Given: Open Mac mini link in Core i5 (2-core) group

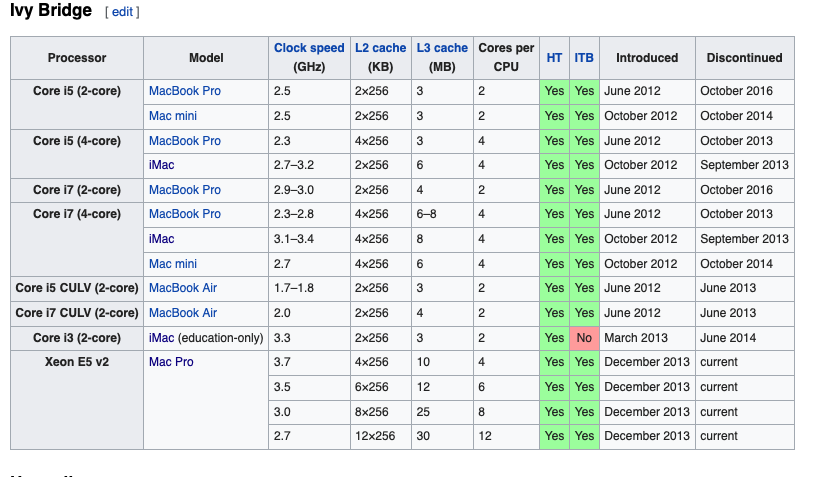Looking at the screenshot, I should coord(173,116).
